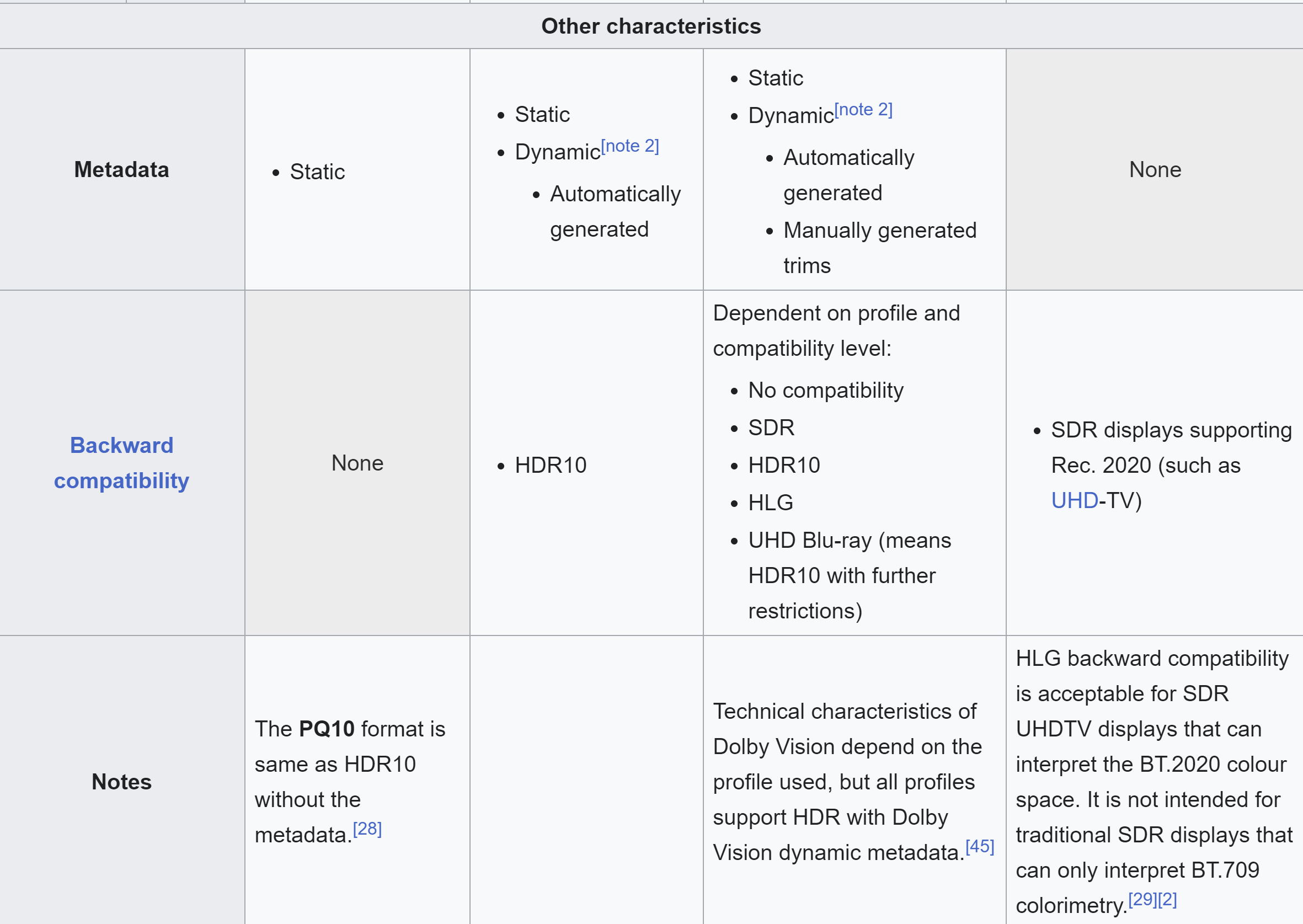Click the 'HDR10' bullet in HDR10+ compatibility cell

tap(550, 466)
